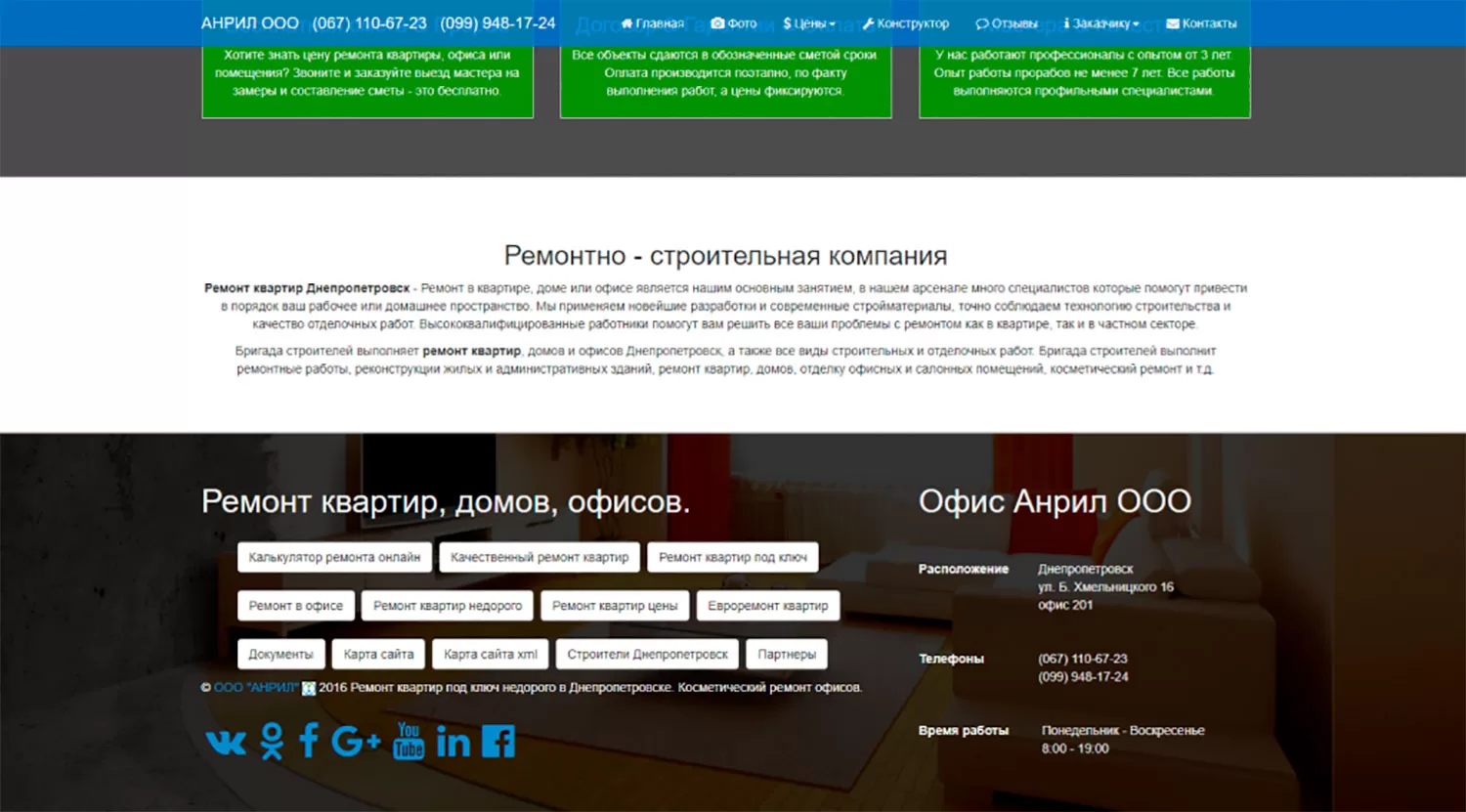The width and height of the screenshot is (1466, 812).
Task: Open the Facebook 'f' icon link
Action: point(308,741)
